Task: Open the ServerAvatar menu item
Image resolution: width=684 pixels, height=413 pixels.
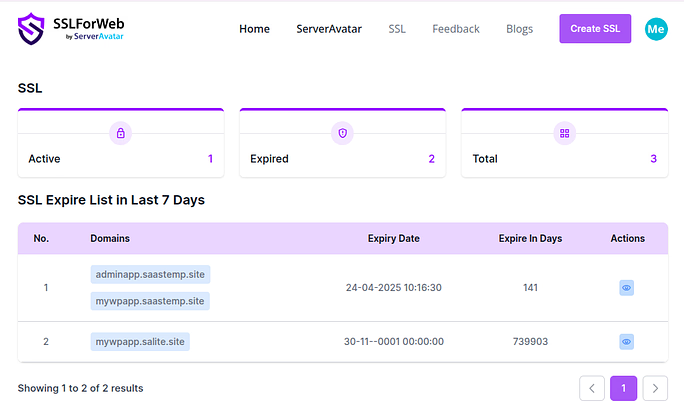Action: [329, 29]
